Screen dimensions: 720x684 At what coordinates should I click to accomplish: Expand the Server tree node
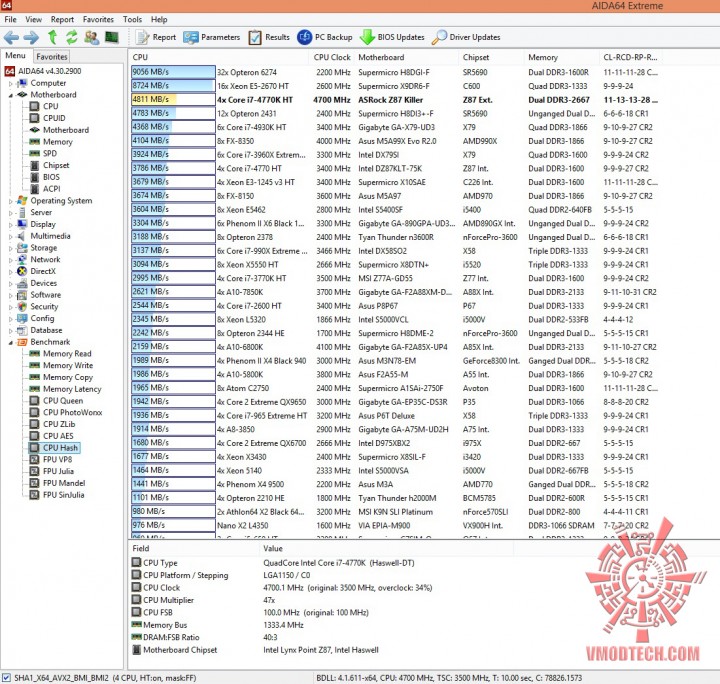point(11,213)
